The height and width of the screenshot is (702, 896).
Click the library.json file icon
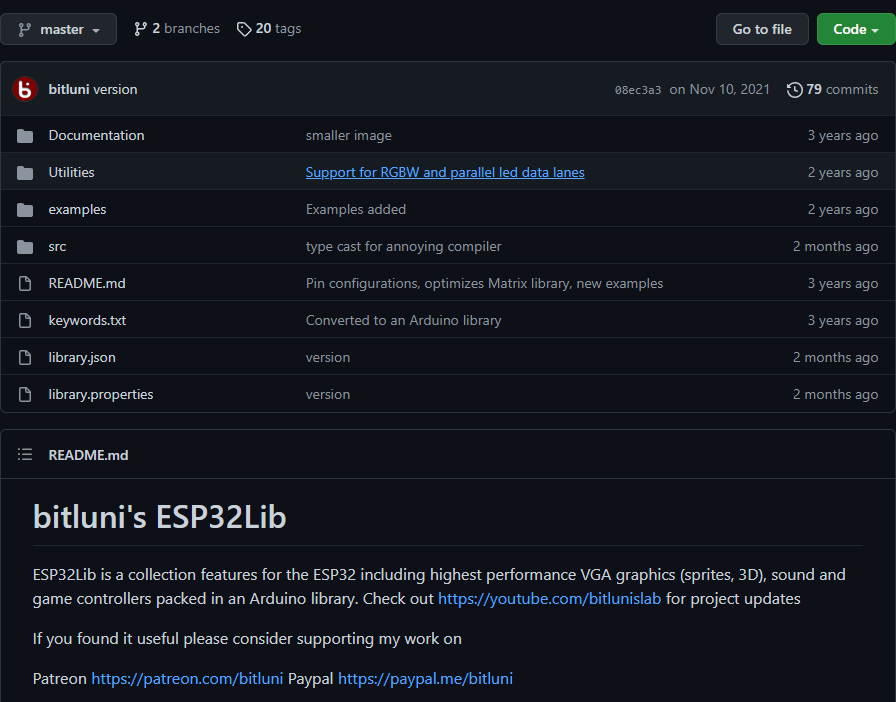[25, 358]
